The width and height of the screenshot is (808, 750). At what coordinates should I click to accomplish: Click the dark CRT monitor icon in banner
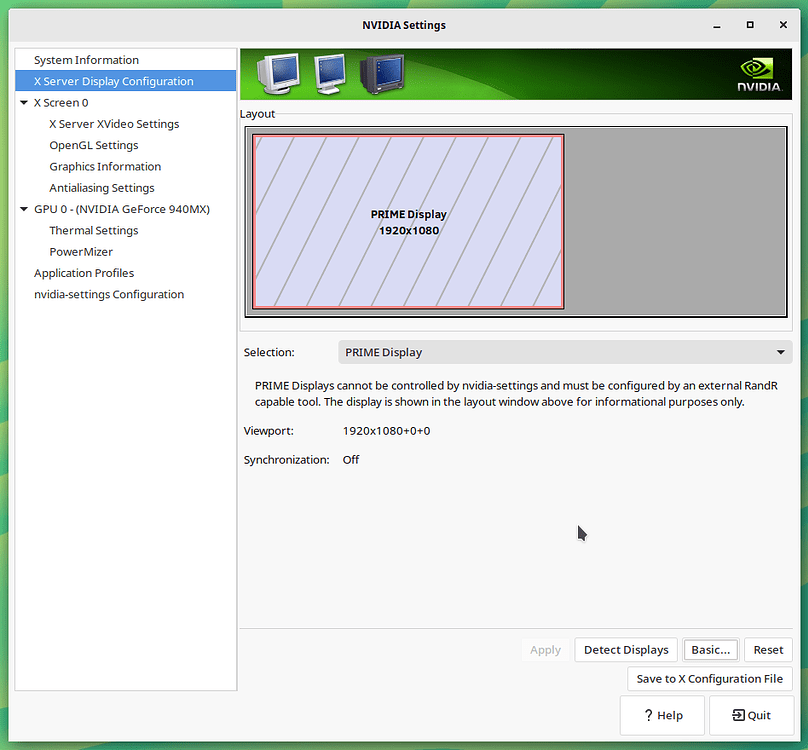(382, 74)
